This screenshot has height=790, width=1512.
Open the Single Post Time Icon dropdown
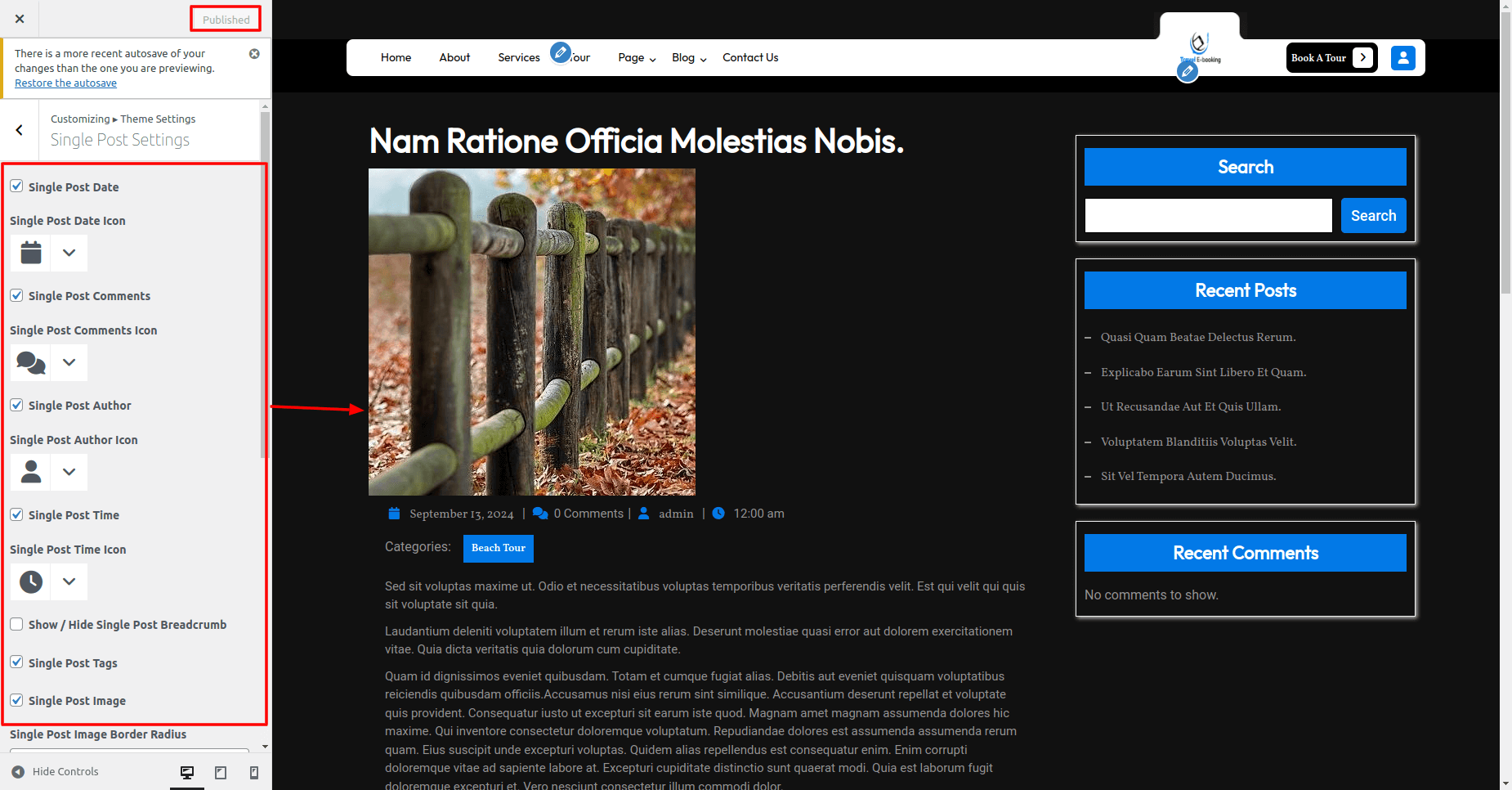pyautogui.click(x=69, y=581)
